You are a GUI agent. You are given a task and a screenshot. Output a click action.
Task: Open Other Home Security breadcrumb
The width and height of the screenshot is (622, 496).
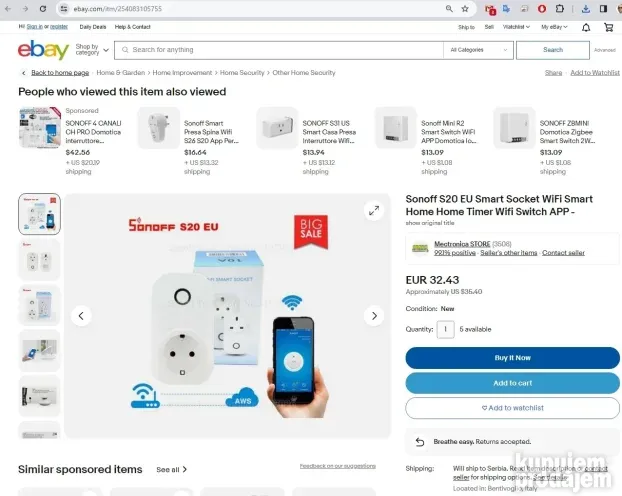pyautogui.click(x=303, y=73)
